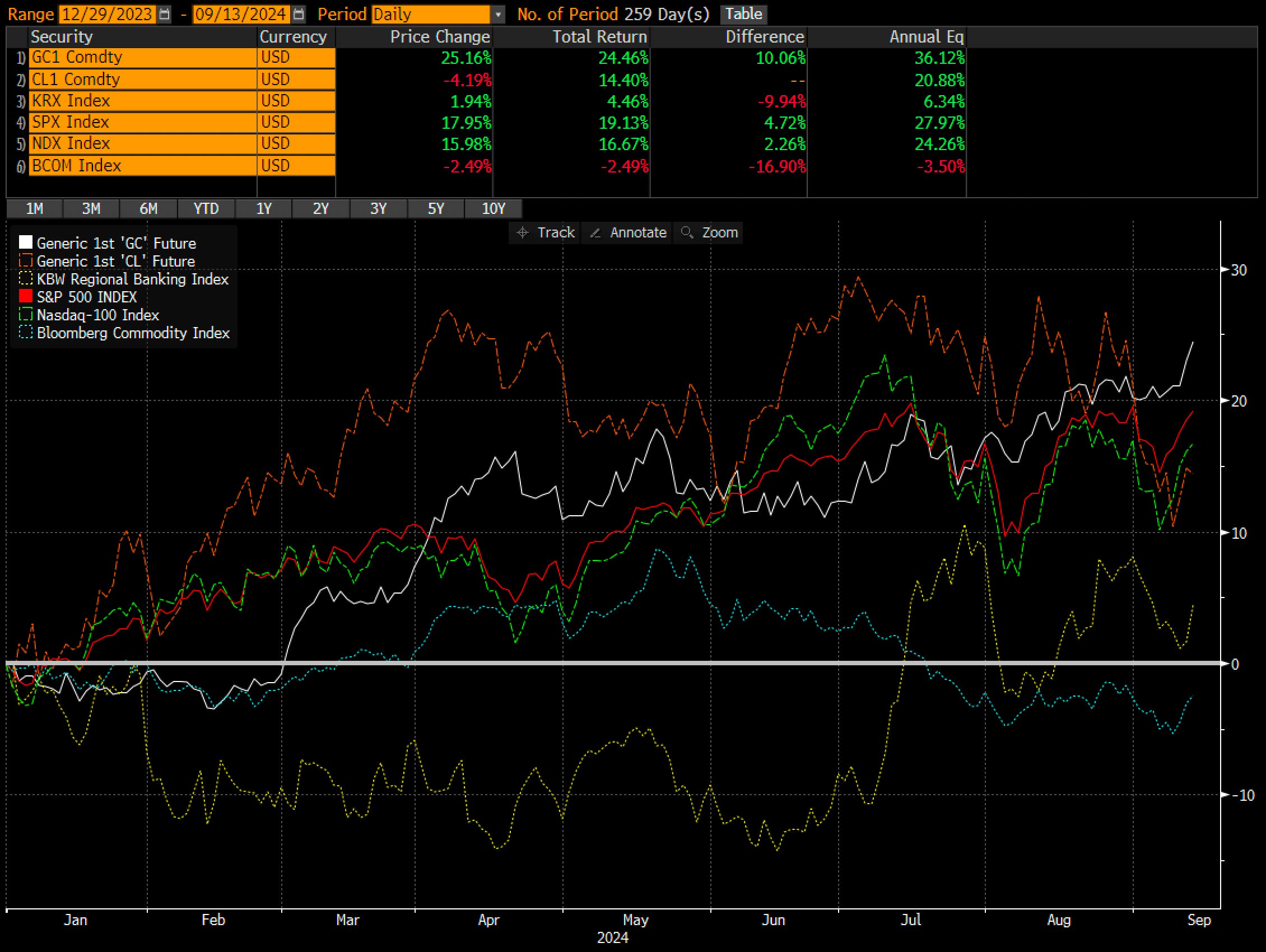This screenshot has height=952, width=1266.
Task: Click the -16.90% difference value
Action: (776, 166)
